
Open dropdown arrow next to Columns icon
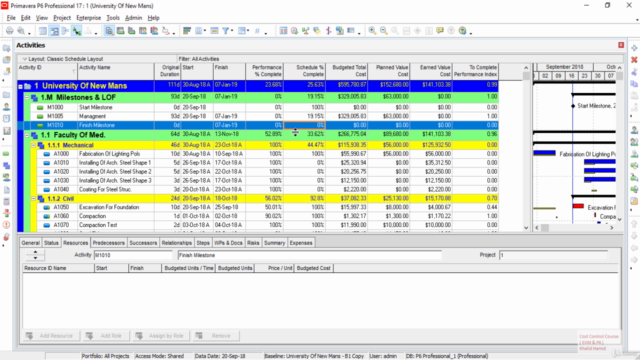point(204,31)
